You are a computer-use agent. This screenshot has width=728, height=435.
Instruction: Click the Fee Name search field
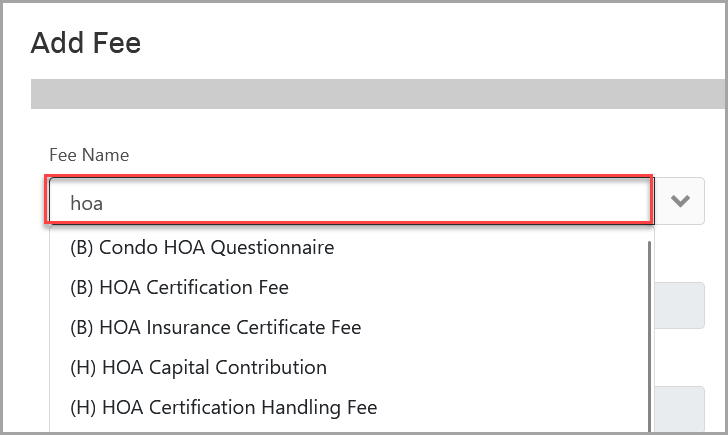coord(350,202)
